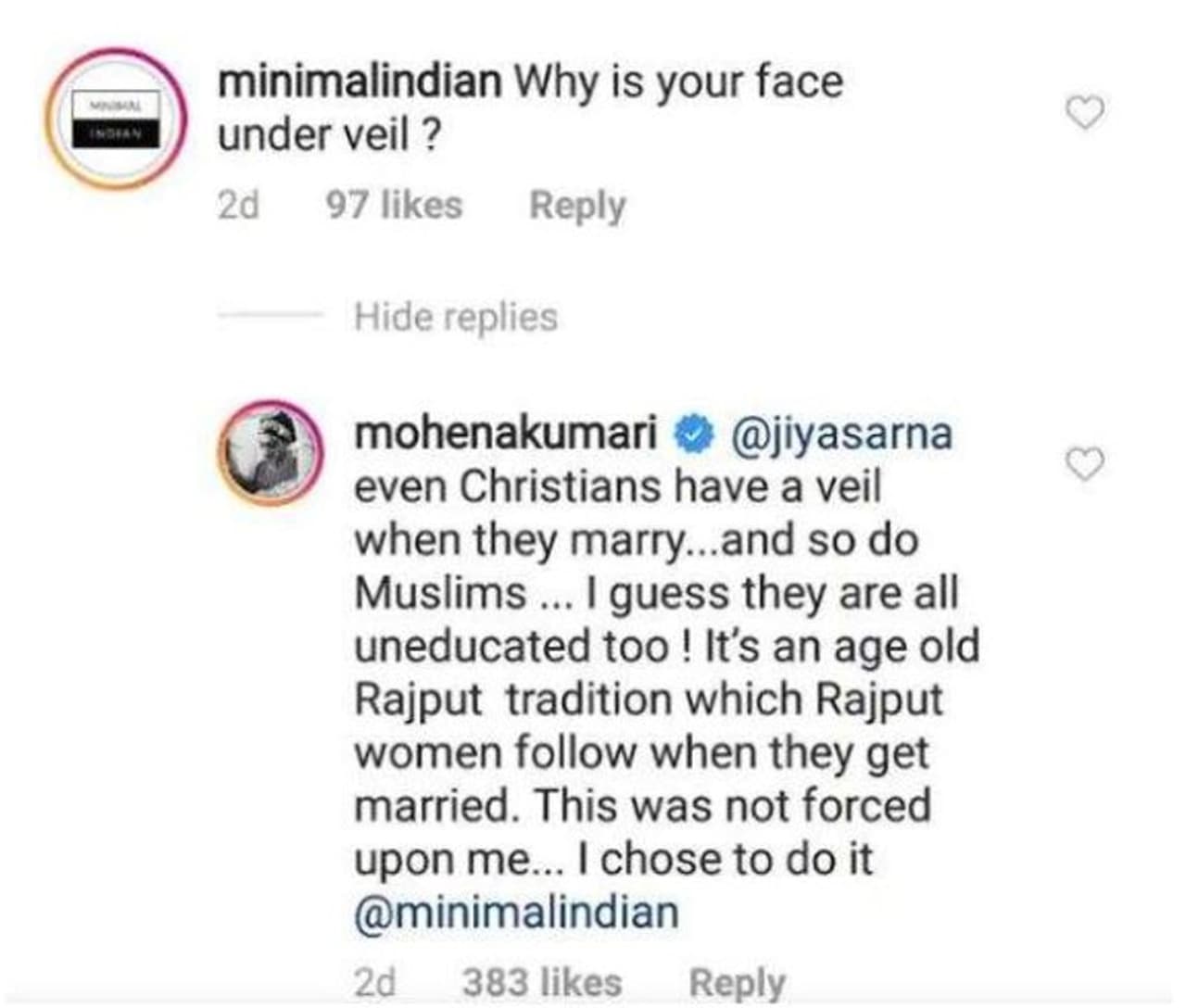This screenshot has height=1008, width=1186.
Task: Collapse the thread with Hide replies
Action: point(456,318)
